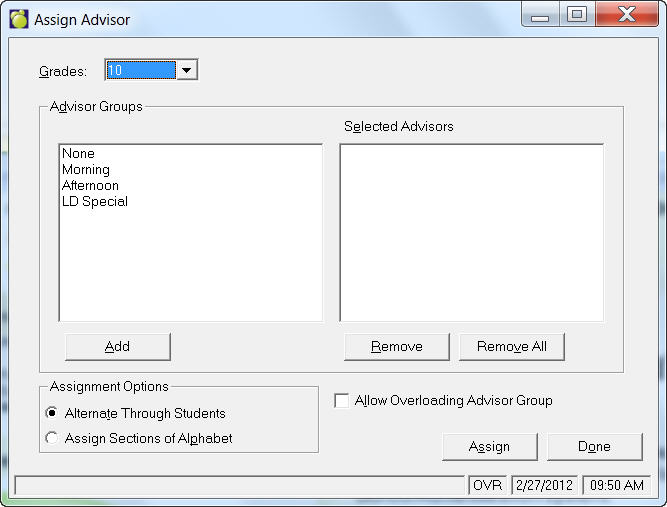Click the Remove button

point(396,347)
